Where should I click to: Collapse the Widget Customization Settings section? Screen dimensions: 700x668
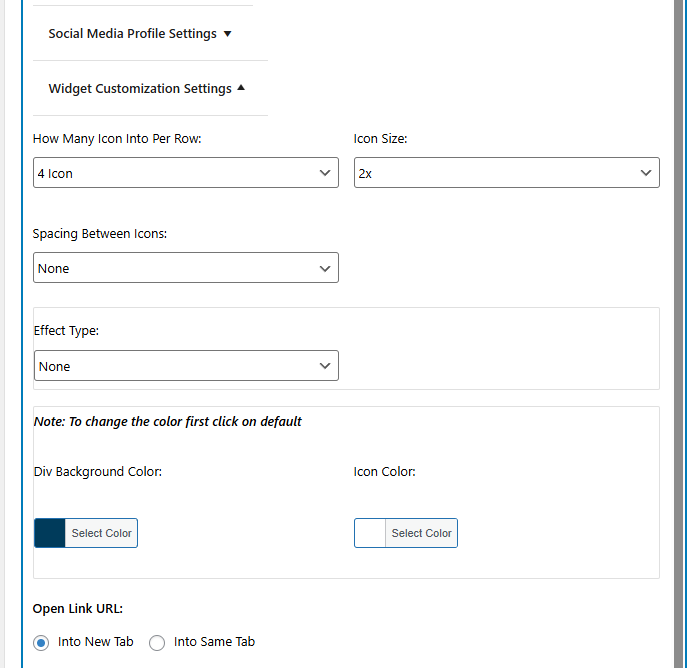[x=139, y=89]
